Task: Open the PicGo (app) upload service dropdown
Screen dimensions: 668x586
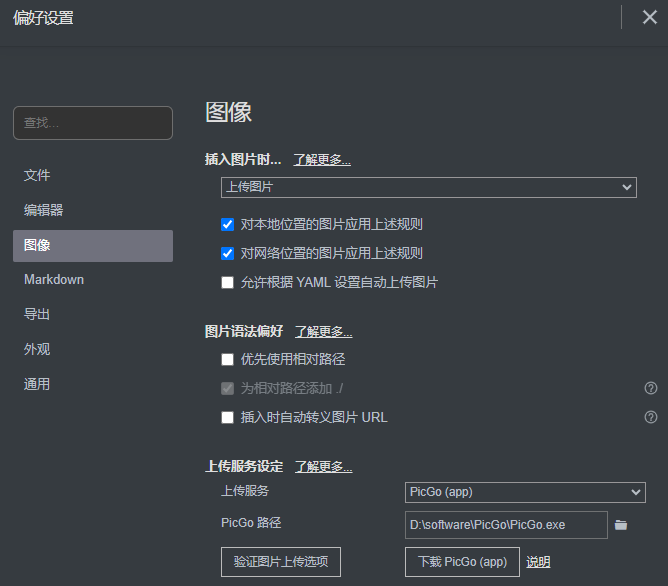Action: coord(525,492)
